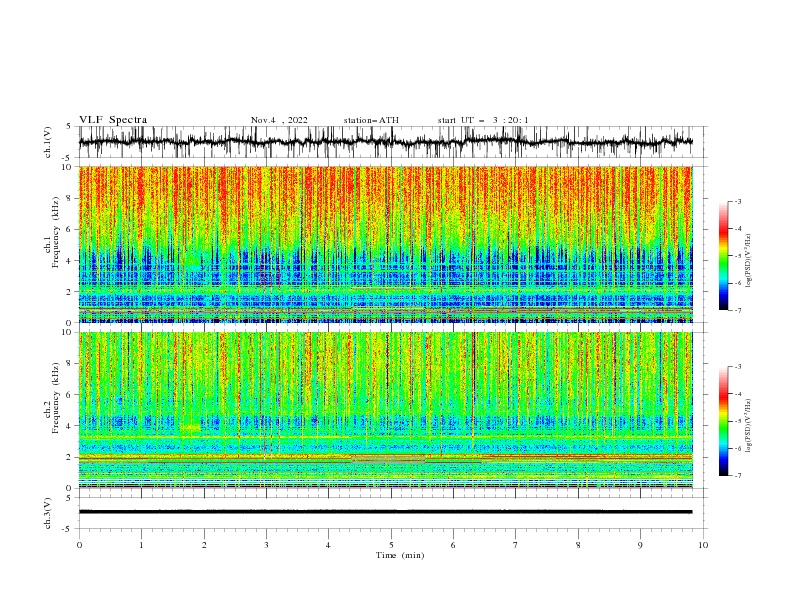The width and height of the screenshot is (792, 612).
Task: Click inside the ch.2 spectrogram panel
Action: click(x=385, y=410)
